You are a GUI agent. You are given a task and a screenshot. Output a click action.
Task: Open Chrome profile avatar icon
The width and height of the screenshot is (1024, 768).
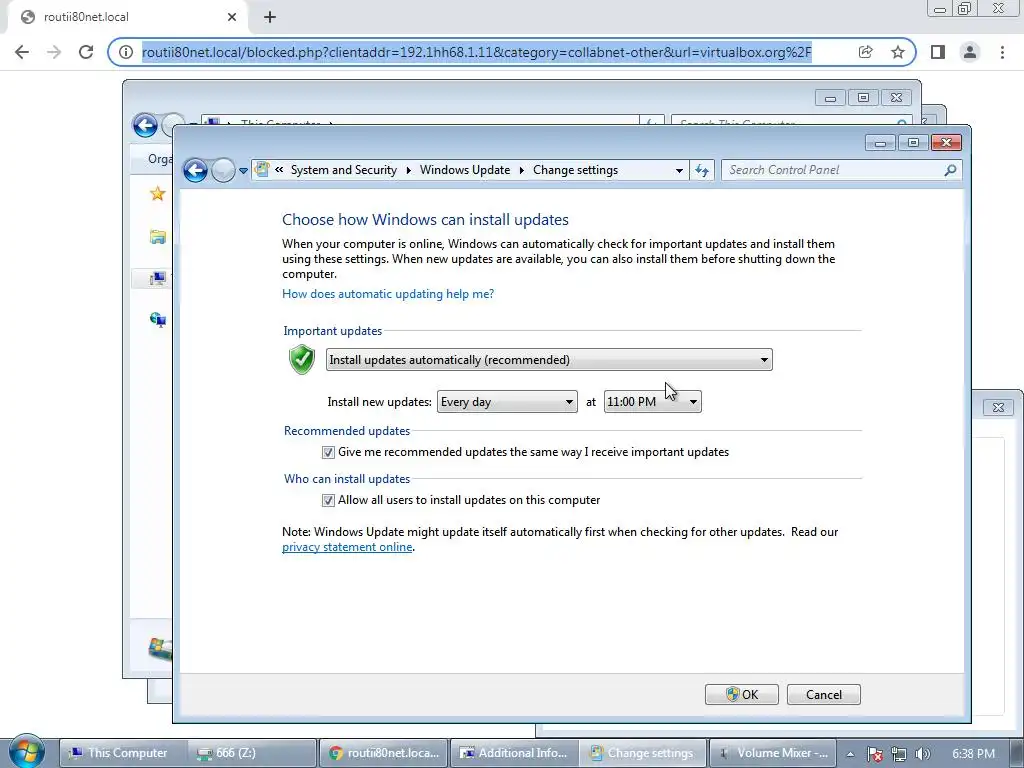[970, 52]
